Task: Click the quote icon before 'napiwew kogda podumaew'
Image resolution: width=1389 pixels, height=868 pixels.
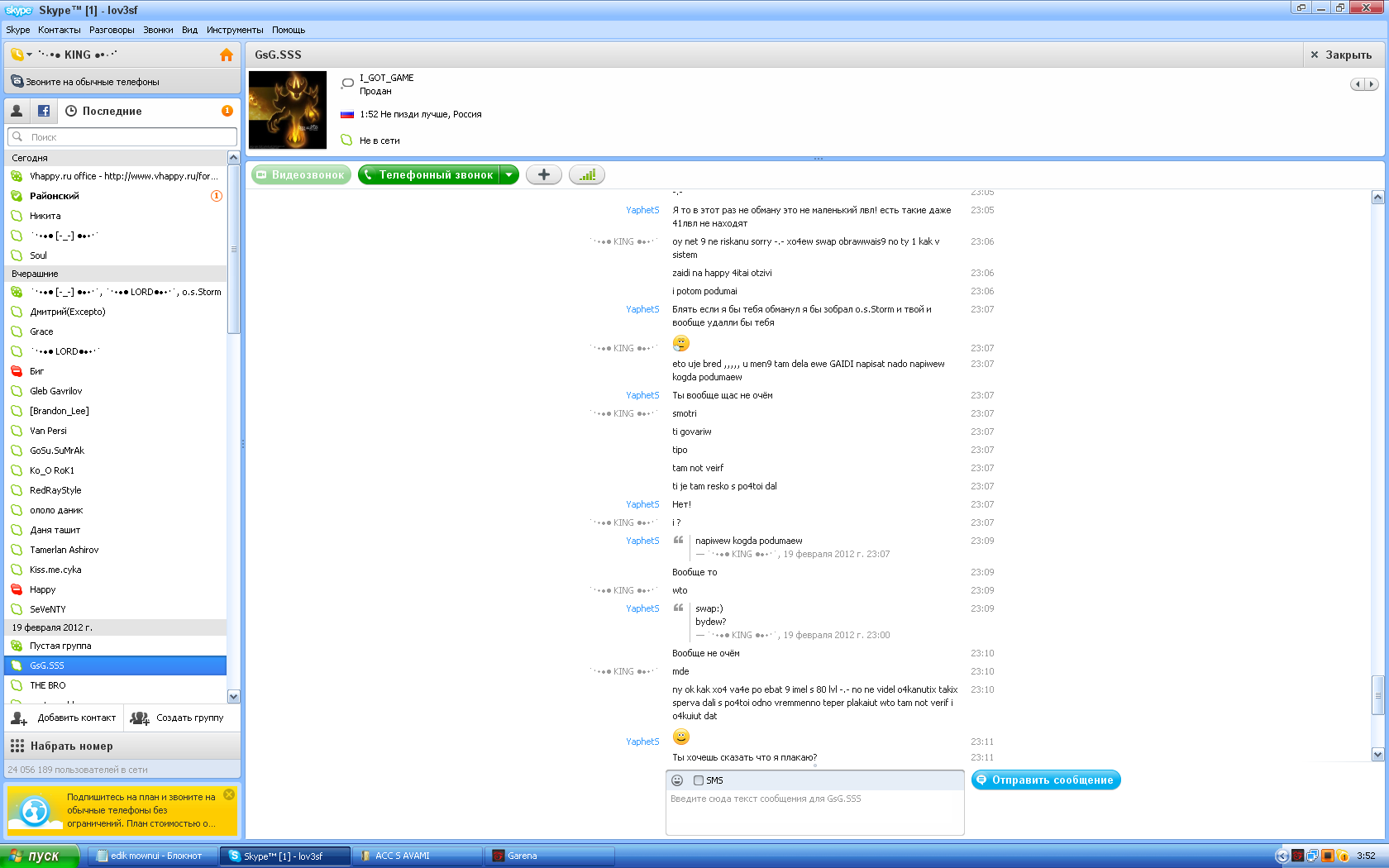Action: 678,541
